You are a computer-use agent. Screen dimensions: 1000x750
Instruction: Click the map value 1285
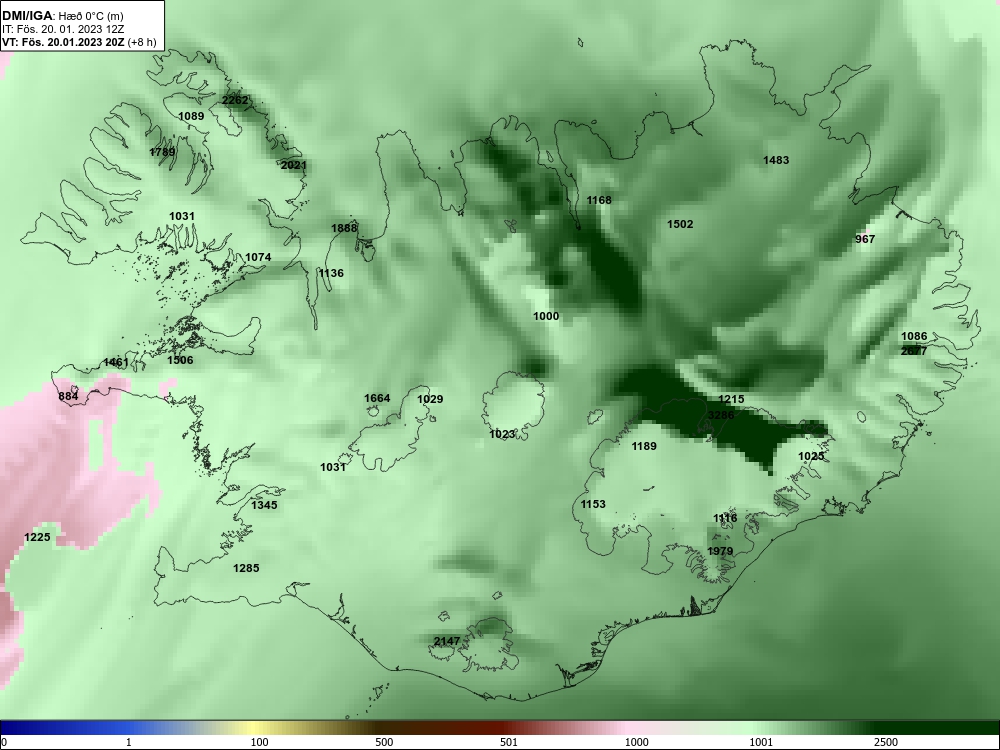246,568
